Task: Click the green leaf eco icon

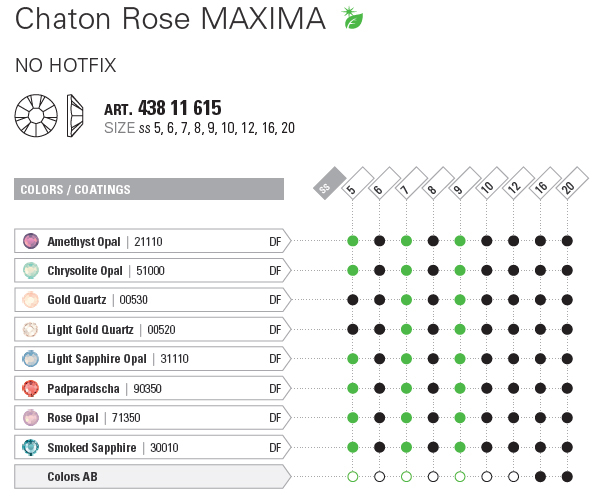Action: (351, 18)
